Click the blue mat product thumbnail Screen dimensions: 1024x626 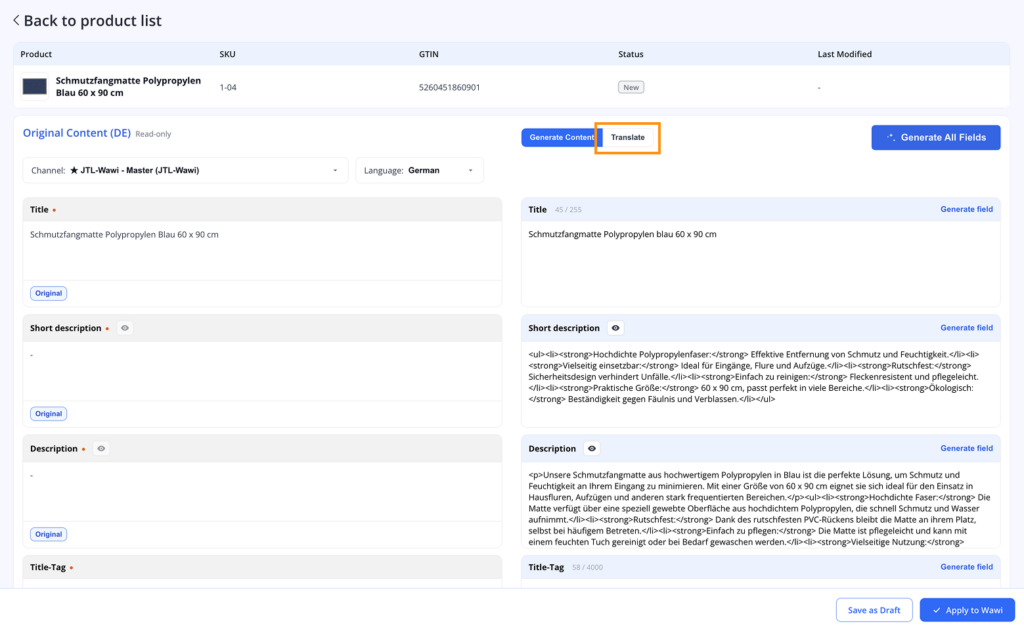[x=35, y=86]
